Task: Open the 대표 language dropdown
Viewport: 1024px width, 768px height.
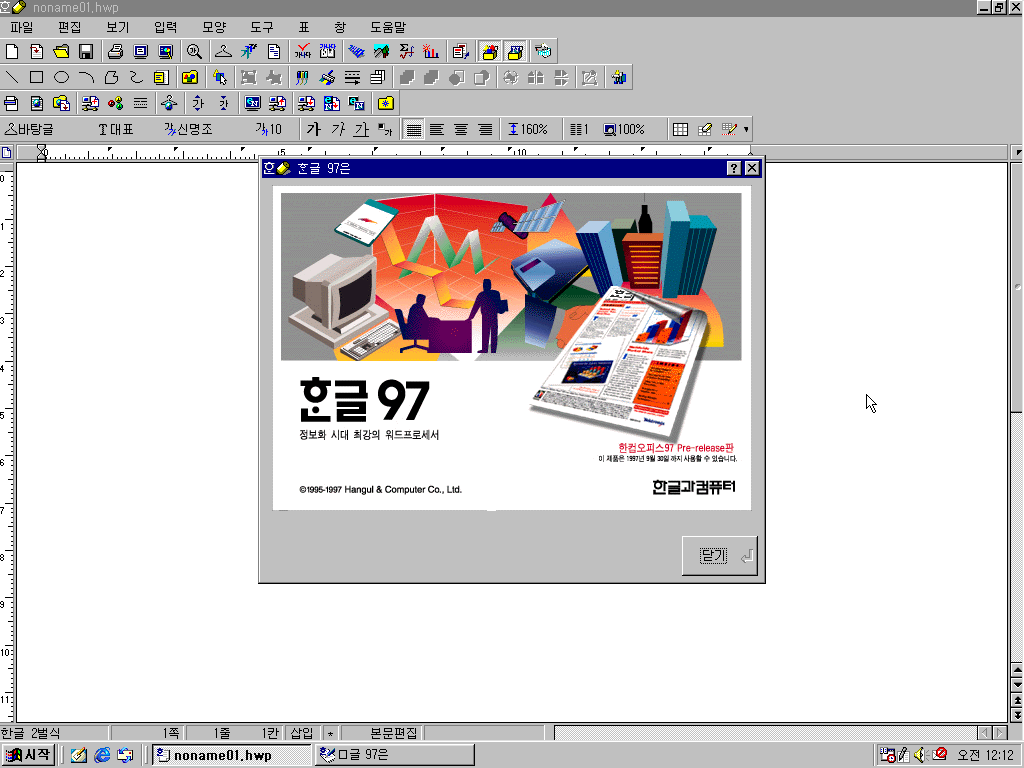Action: tap(116, 129)
